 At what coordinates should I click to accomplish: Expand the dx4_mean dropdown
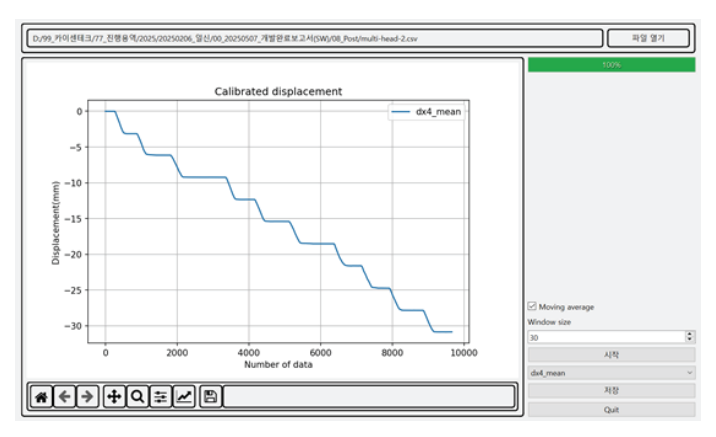click(x=610, y=372)
